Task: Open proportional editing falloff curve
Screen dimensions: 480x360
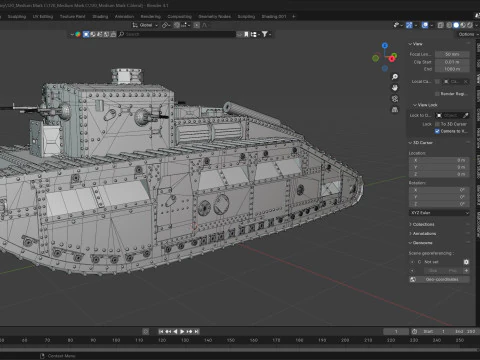Action: click(205, 25)
